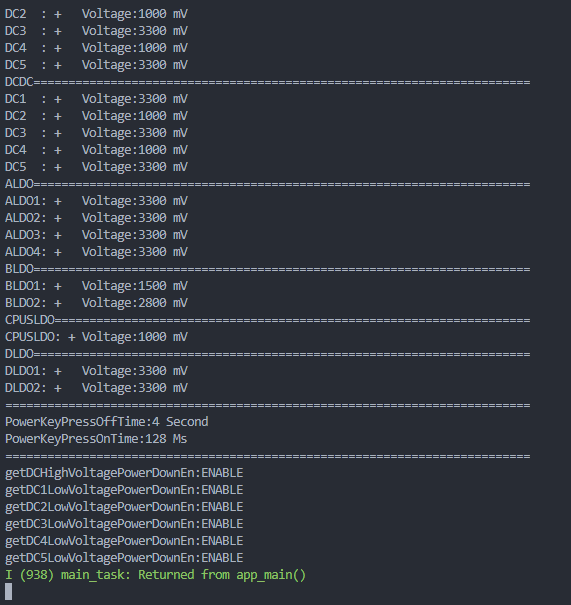
Task: Click the getDC5LowVoltagePowerDownEn:ENABLE line
Action: (124, 558)
